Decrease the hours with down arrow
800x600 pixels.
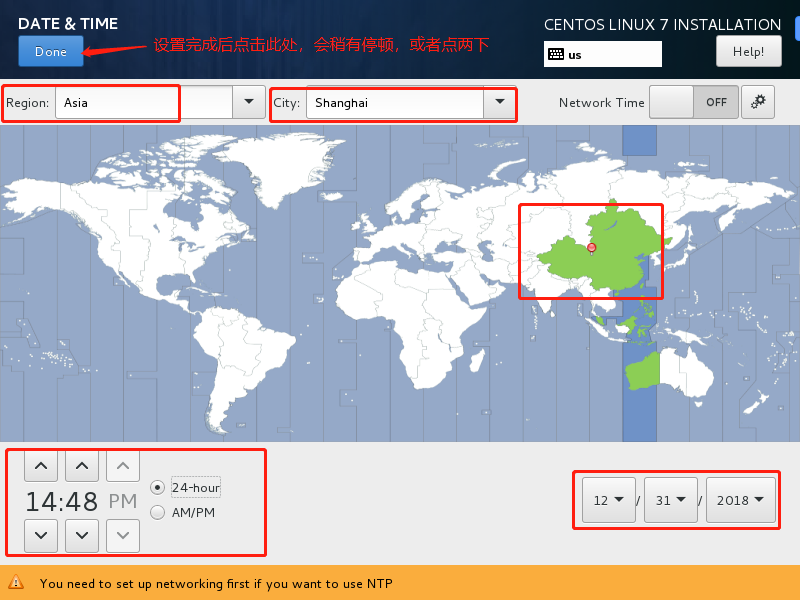41,535
